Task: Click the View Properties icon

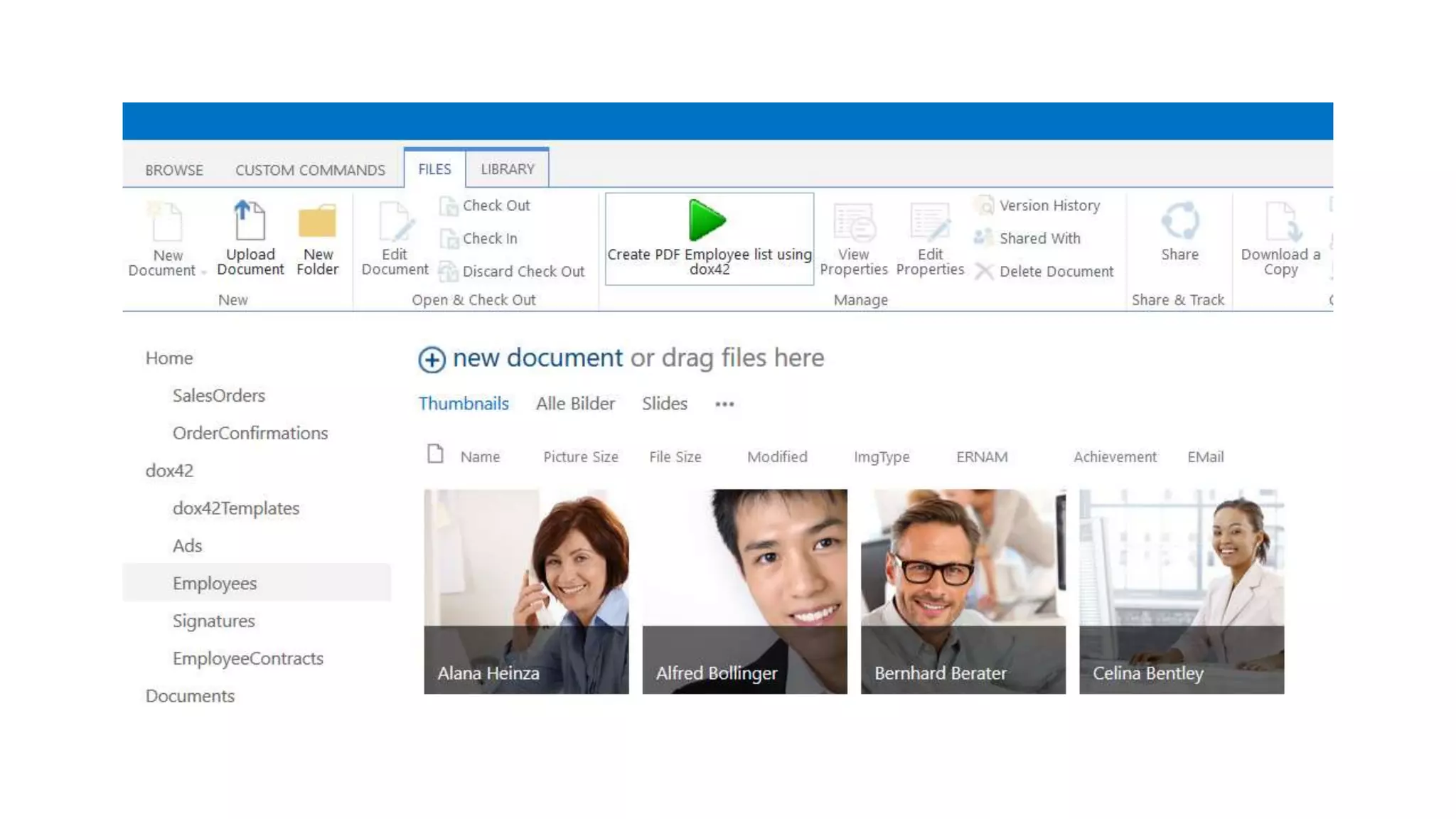Action: (853, 223)
